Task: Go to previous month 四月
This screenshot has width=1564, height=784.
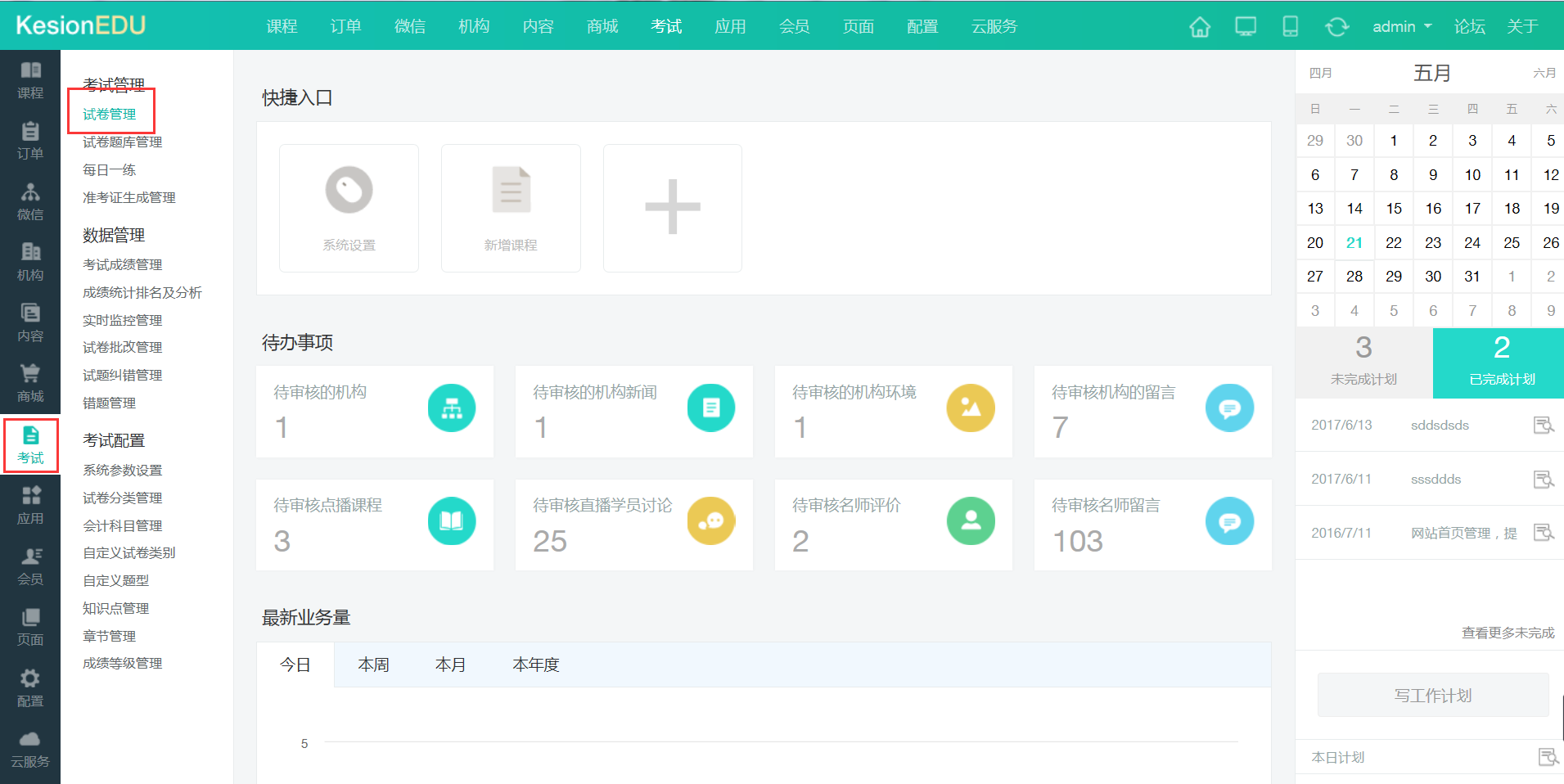Action: 1320,73
